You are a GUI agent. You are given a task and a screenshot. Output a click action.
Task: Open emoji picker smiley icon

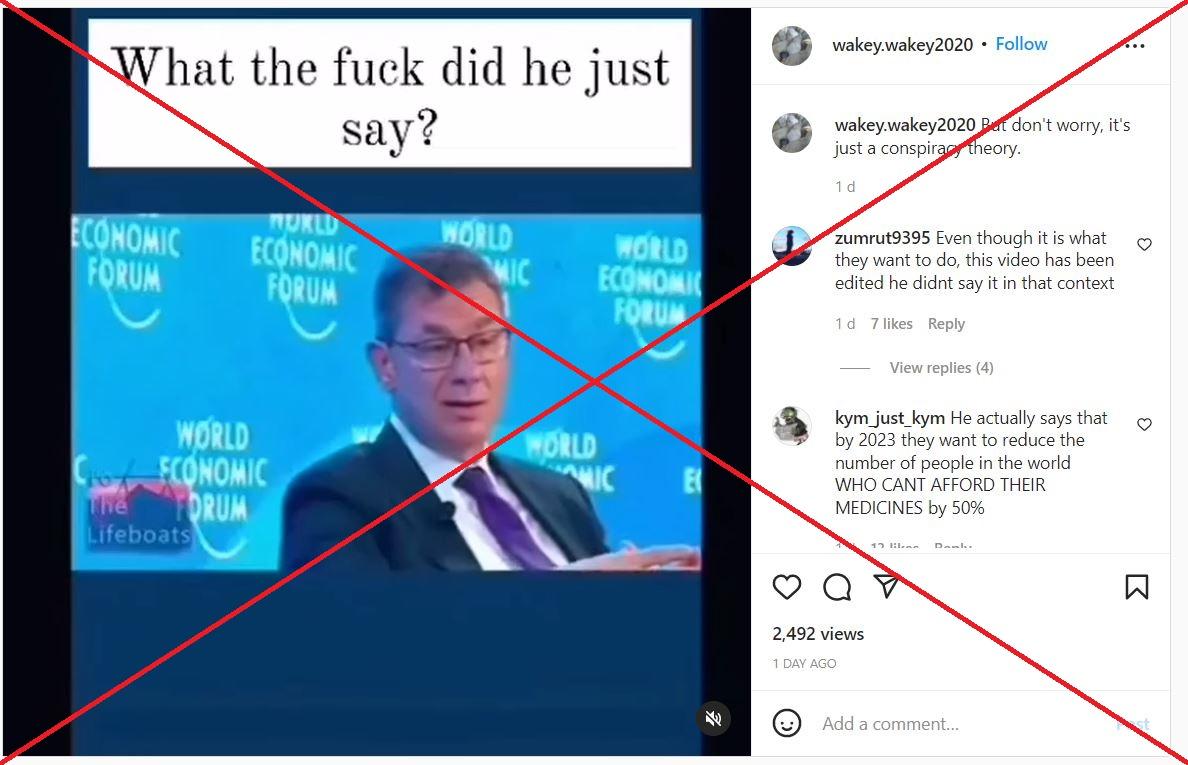[x=786, y=723]
